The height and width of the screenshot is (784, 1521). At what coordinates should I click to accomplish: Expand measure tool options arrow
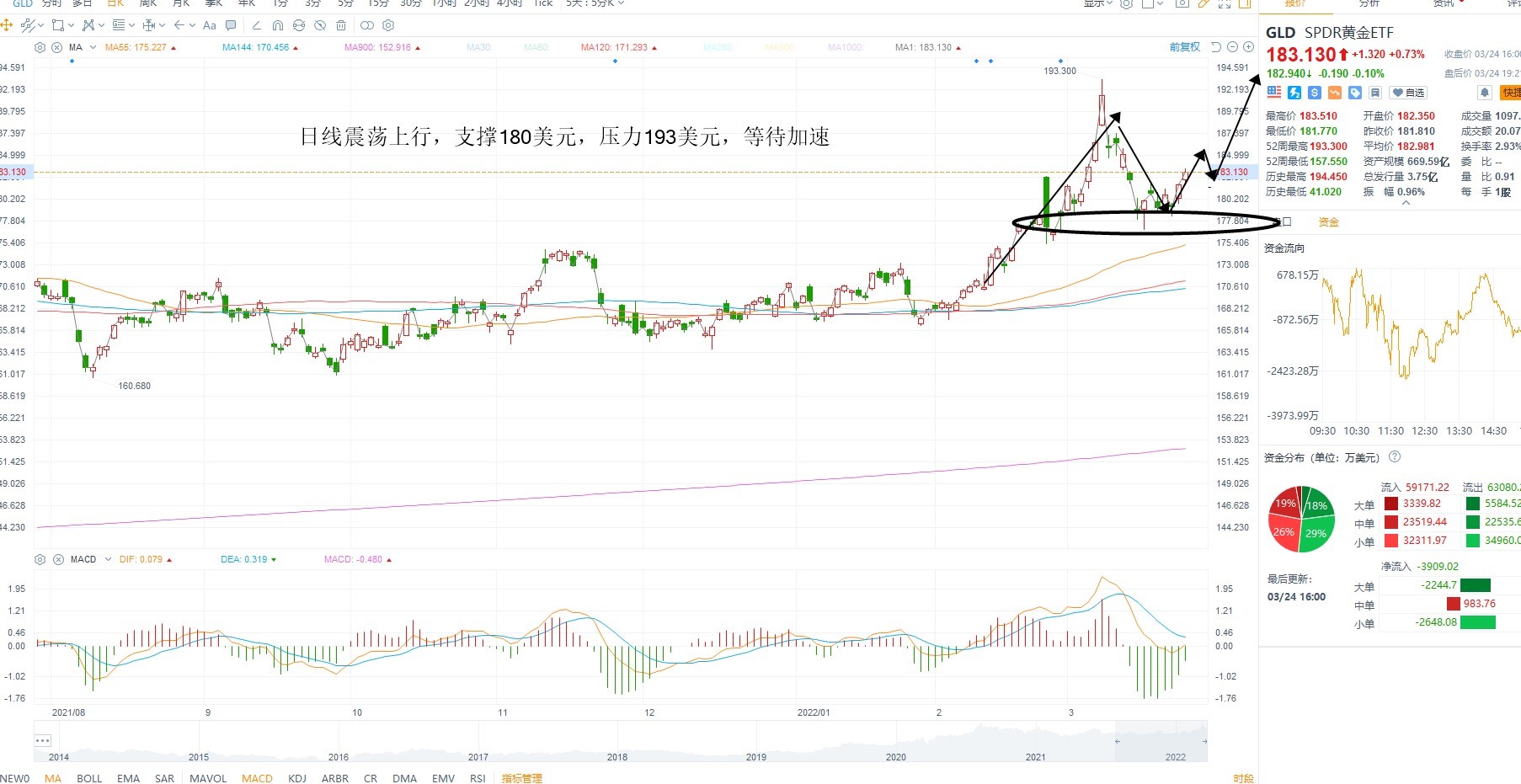click(162, 25)
